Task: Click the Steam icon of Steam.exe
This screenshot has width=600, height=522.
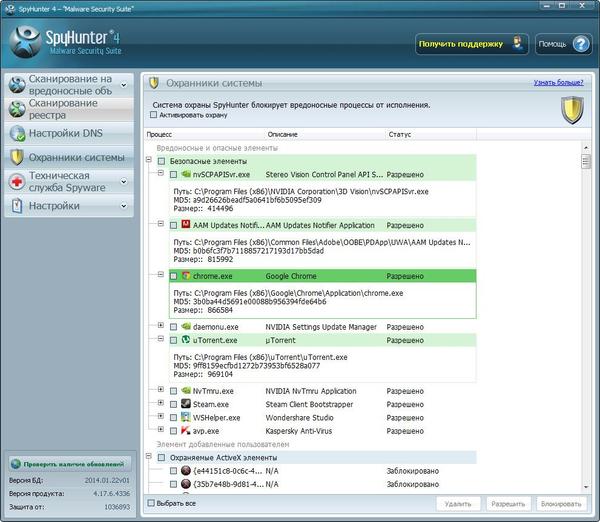Action: (x=186, y=403)
